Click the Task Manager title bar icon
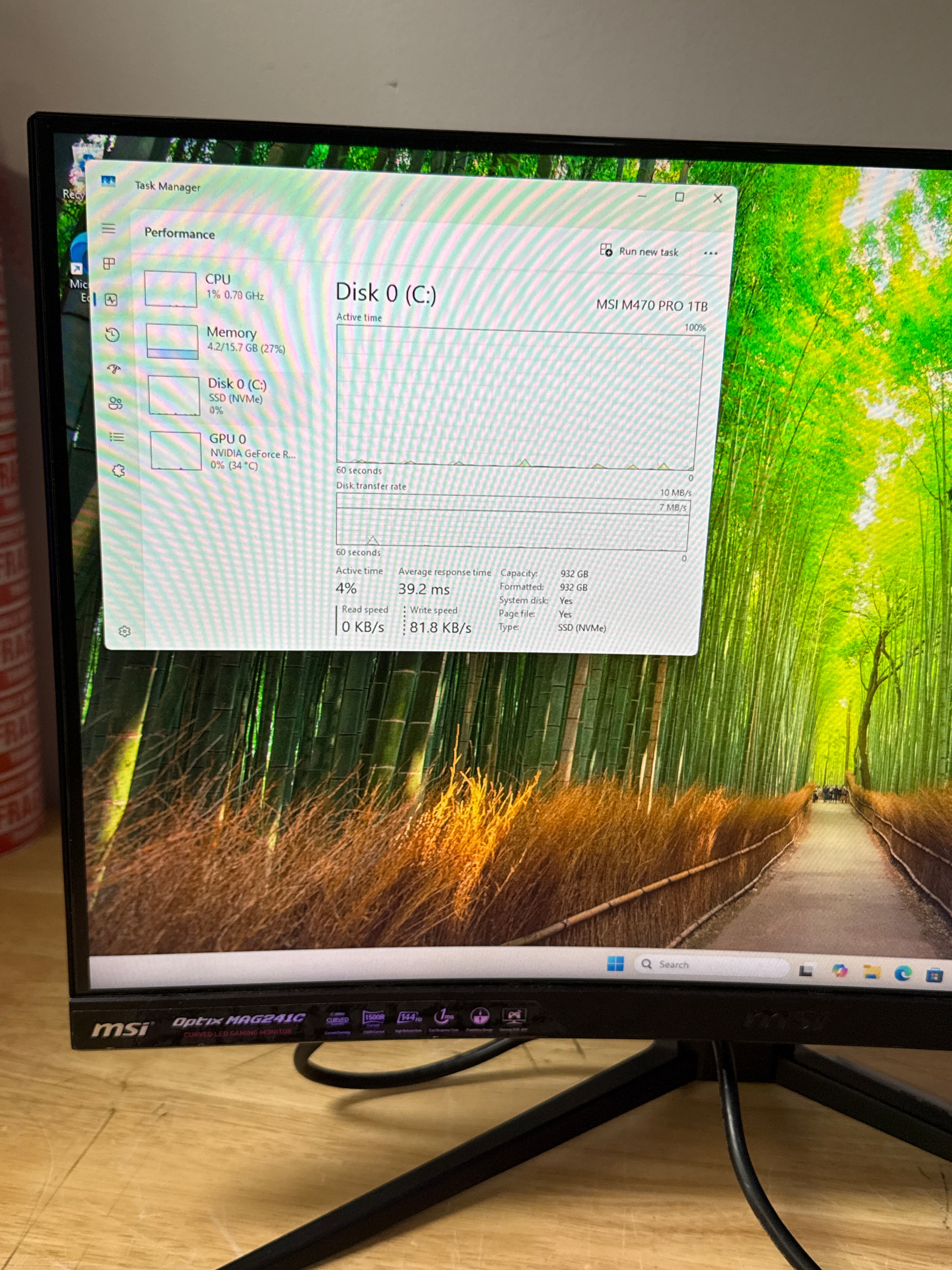This screenshot has width=952, height=1270. pos(108,181)
